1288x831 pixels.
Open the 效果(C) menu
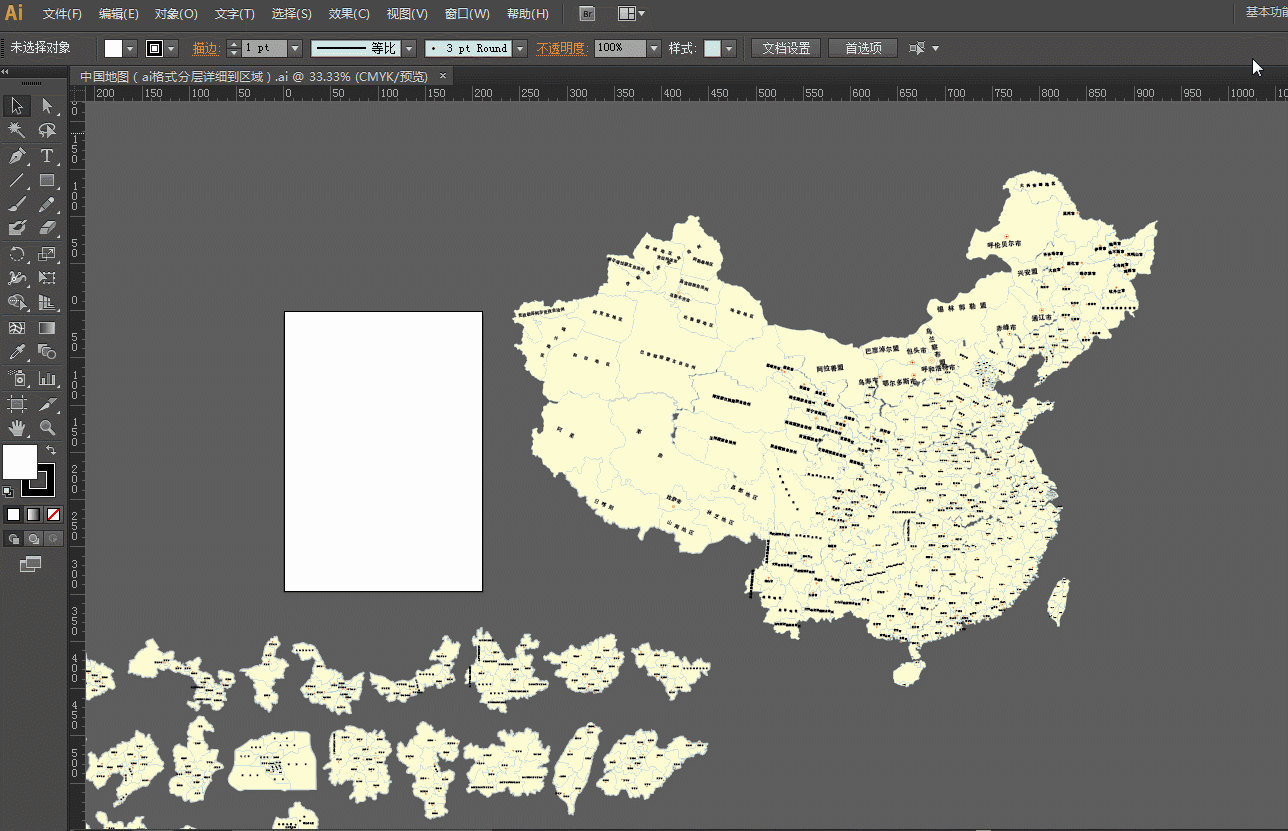click(x=349, y=14)
